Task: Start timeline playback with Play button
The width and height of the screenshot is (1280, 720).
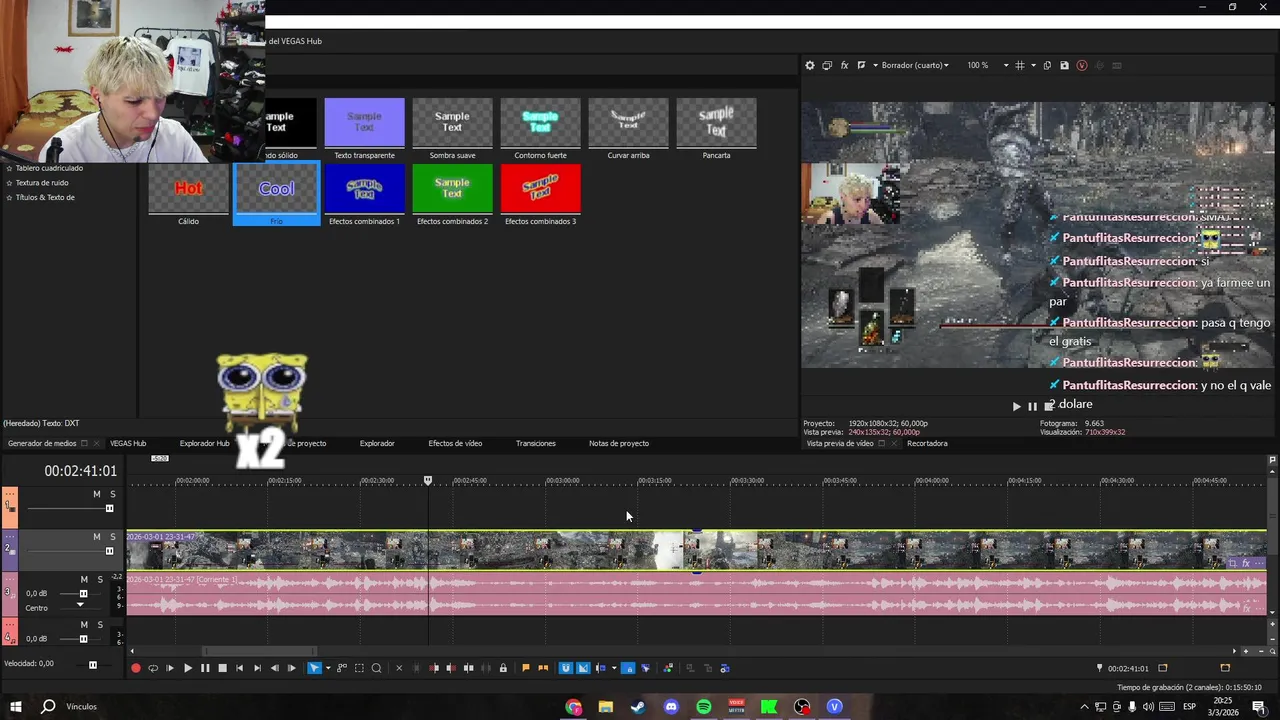Action: (x=187, y=668)
